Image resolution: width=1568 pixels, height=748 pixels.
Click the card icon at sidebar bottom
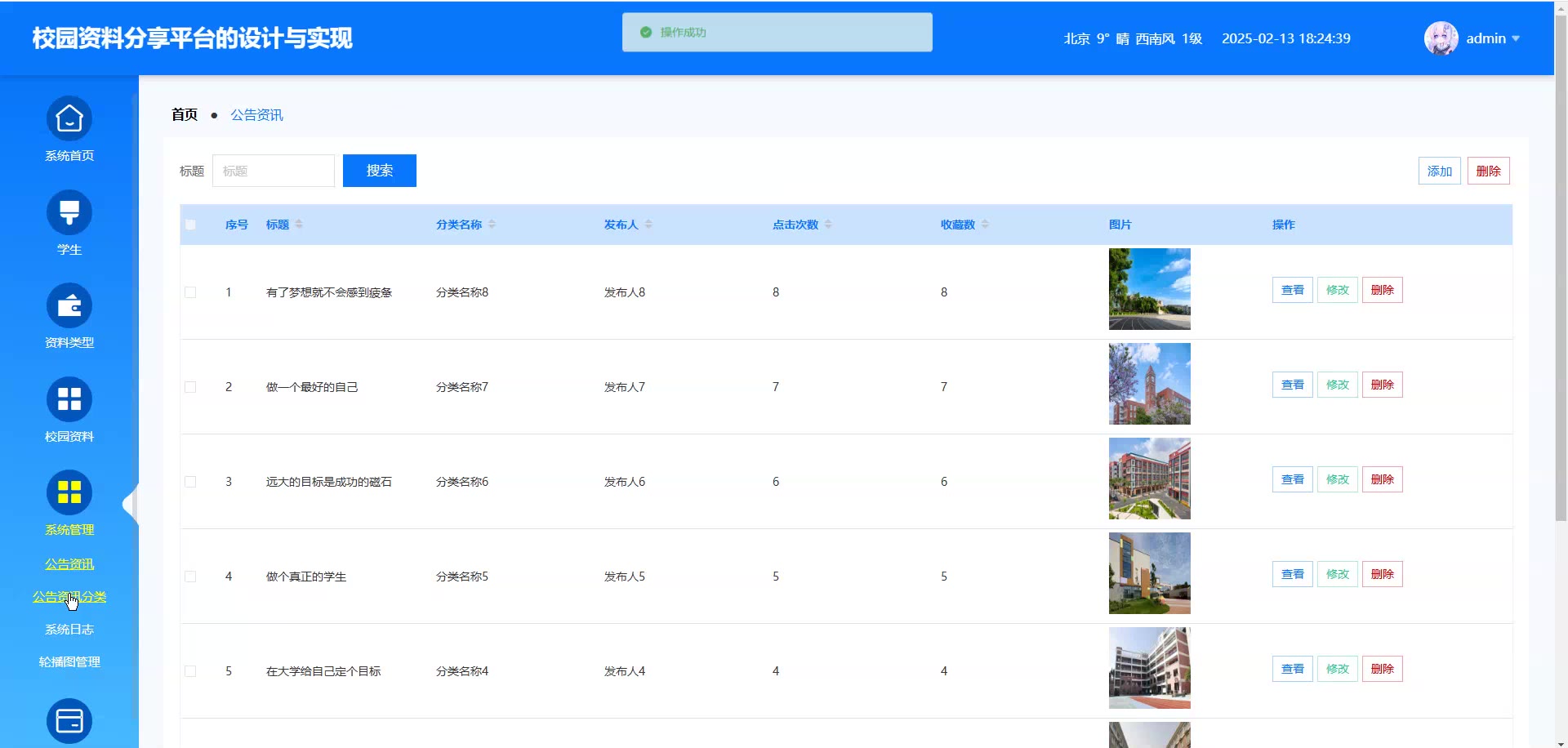[69, 721]
